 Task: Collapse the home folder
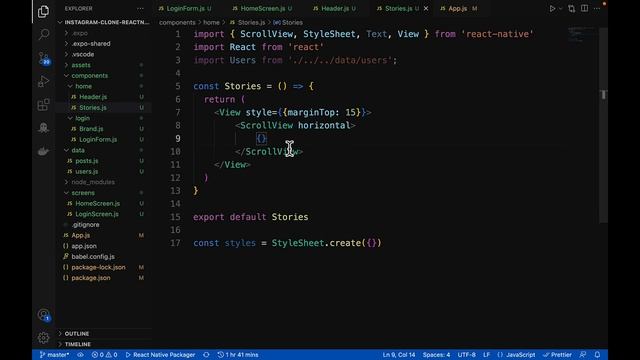pos(83,86)
